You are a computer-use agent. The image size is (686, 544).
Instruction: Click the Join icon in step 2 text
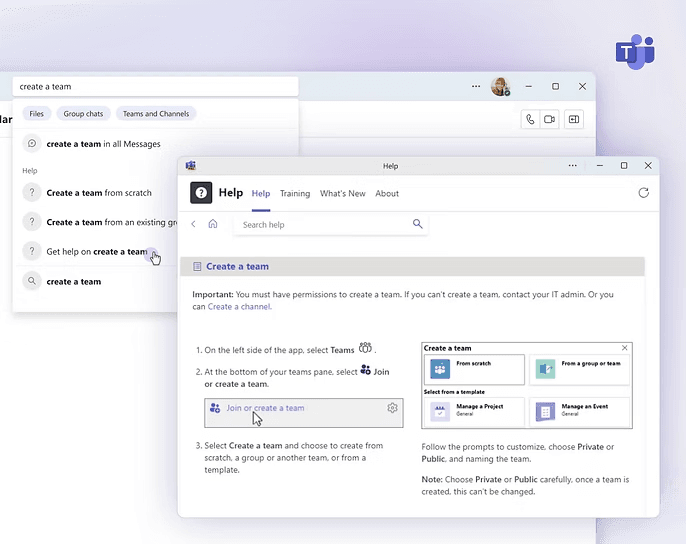coord(365,370)
